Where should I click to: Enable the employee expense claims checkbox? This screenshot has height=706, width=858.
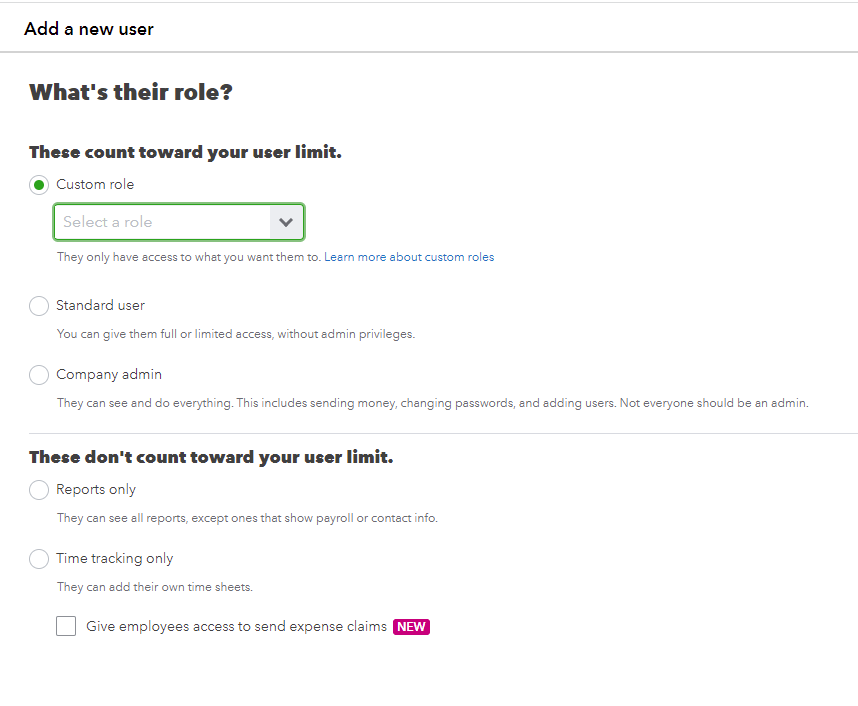point(66,627)
